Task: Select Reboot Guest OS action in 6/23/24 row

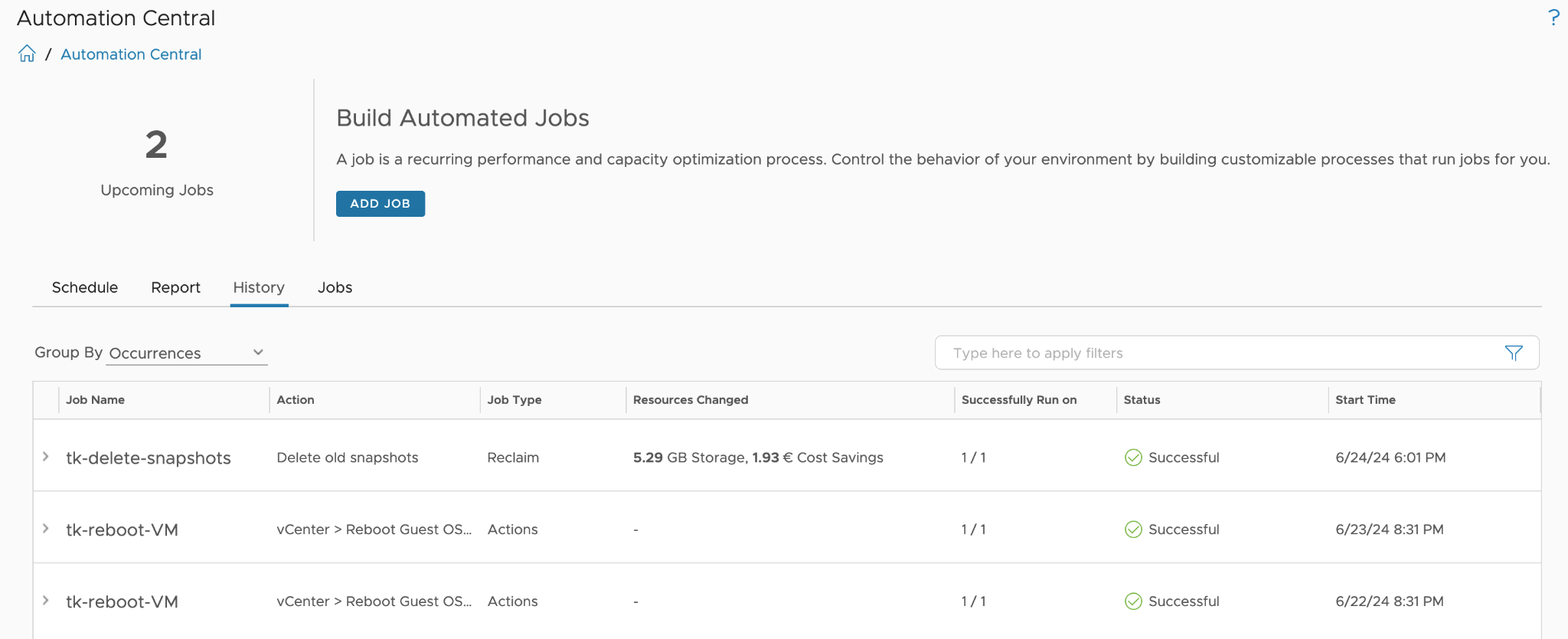Action: 374,529
